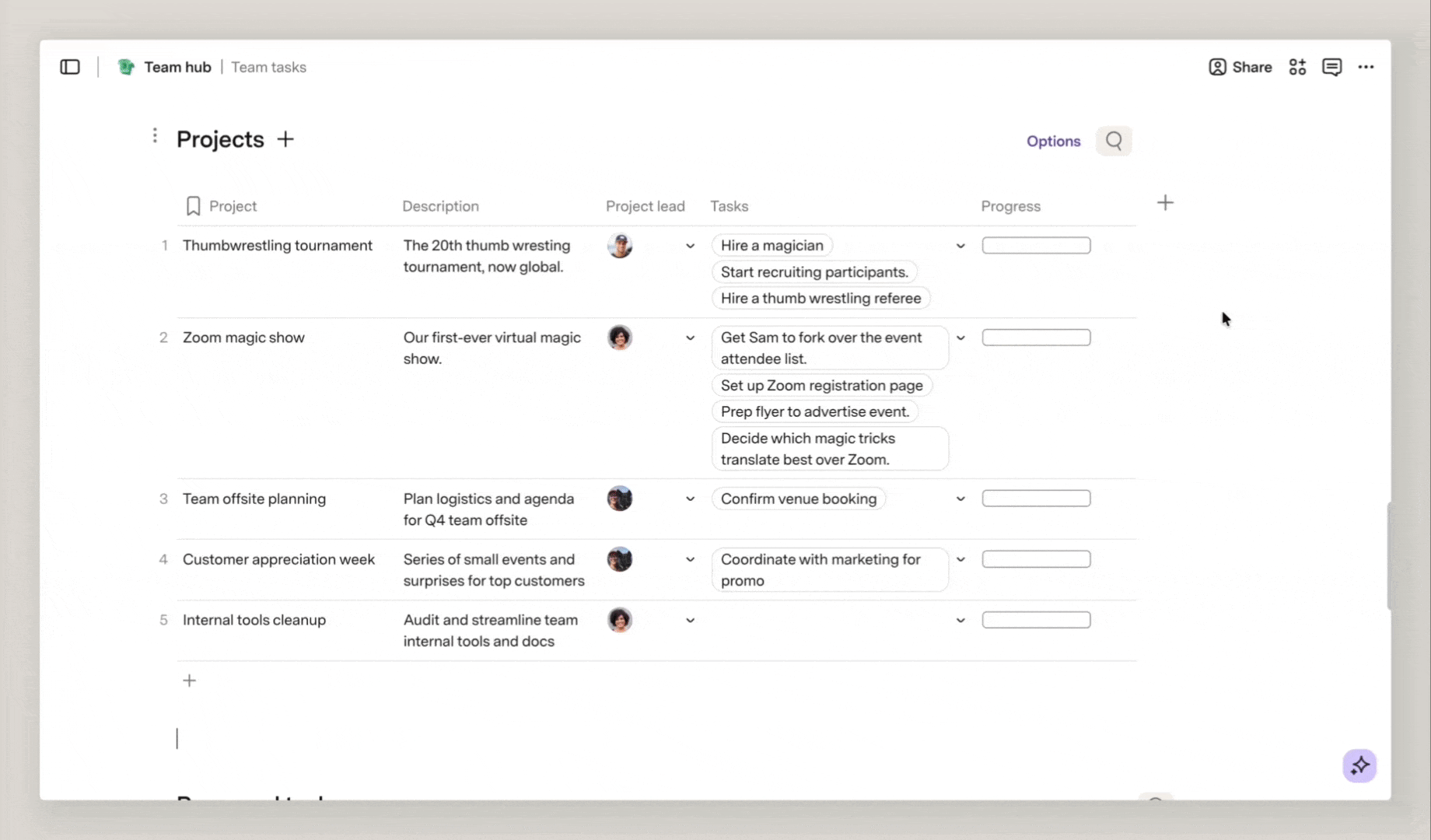
Task: Click progress bar for Thumbwrestling tournament
Action: pyautogui.click(x=1036, y=246)
